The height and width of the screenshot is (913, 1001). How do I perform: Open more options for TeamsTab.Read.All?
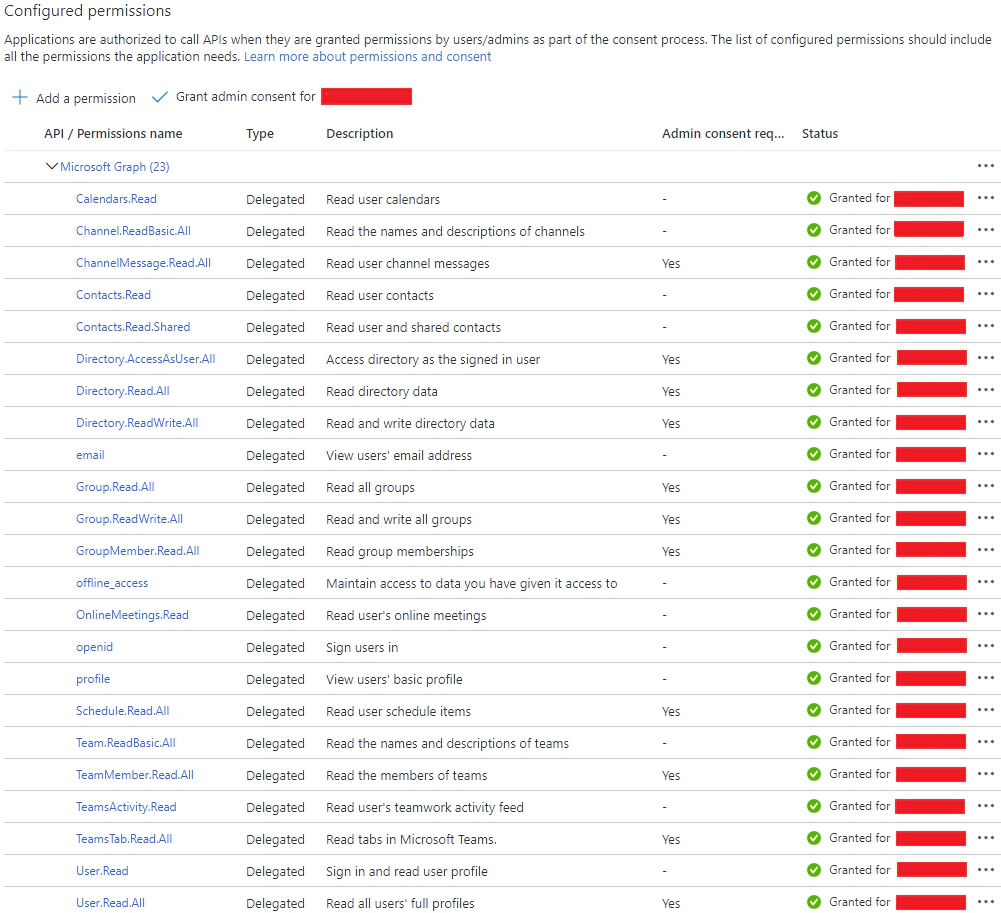pyautogui.click(x=985, y=838)
